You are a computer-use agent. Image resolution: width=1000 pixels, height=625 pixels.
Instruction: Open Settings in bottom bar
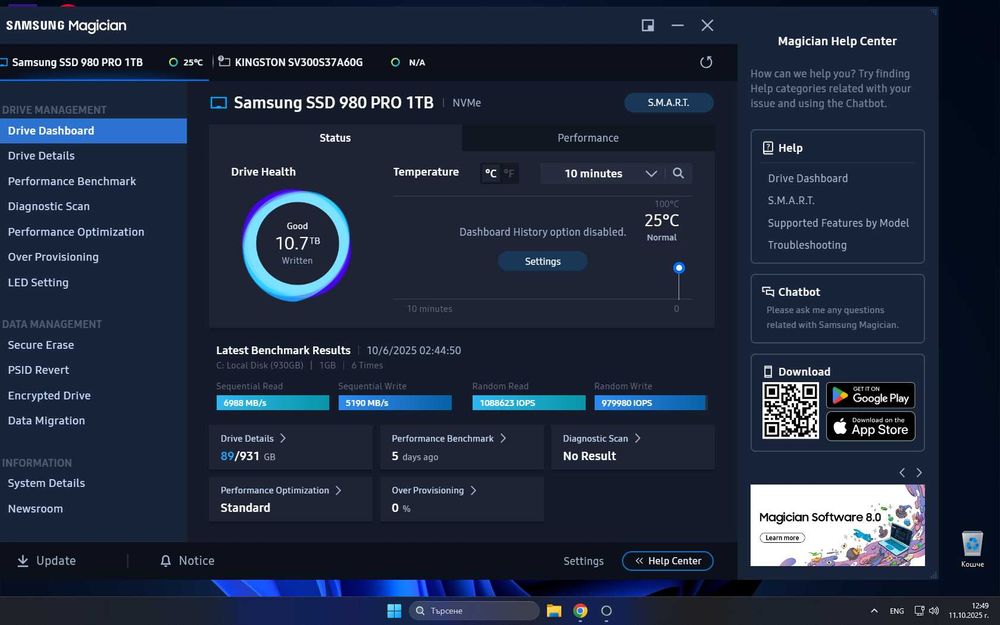[583, 561]
